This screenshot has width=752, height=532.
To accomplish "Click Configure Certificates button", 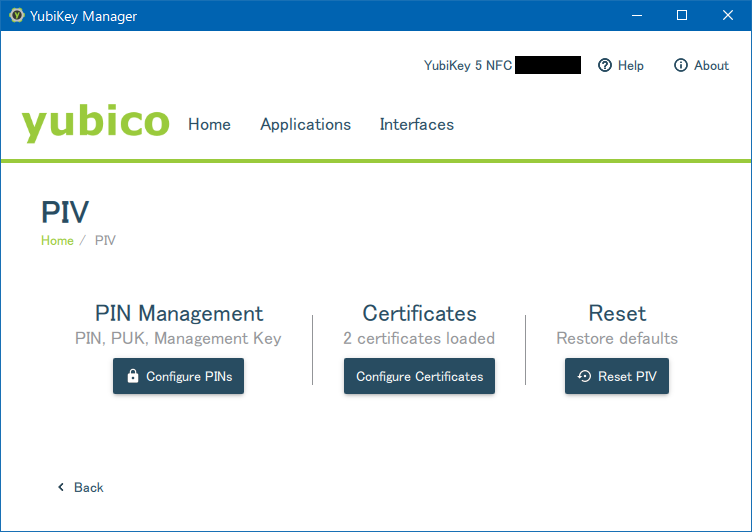I will tap(419, 376).
